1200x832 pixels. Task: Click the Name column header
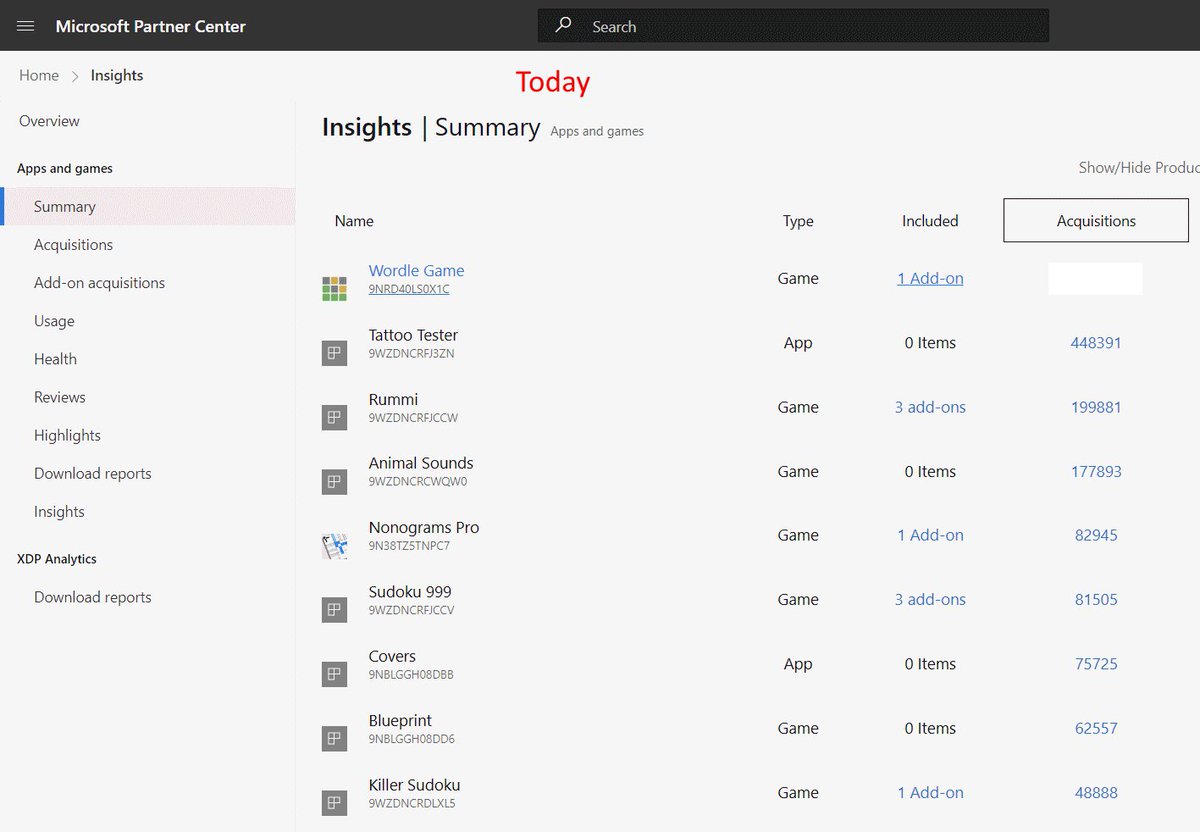pos(354,221)
